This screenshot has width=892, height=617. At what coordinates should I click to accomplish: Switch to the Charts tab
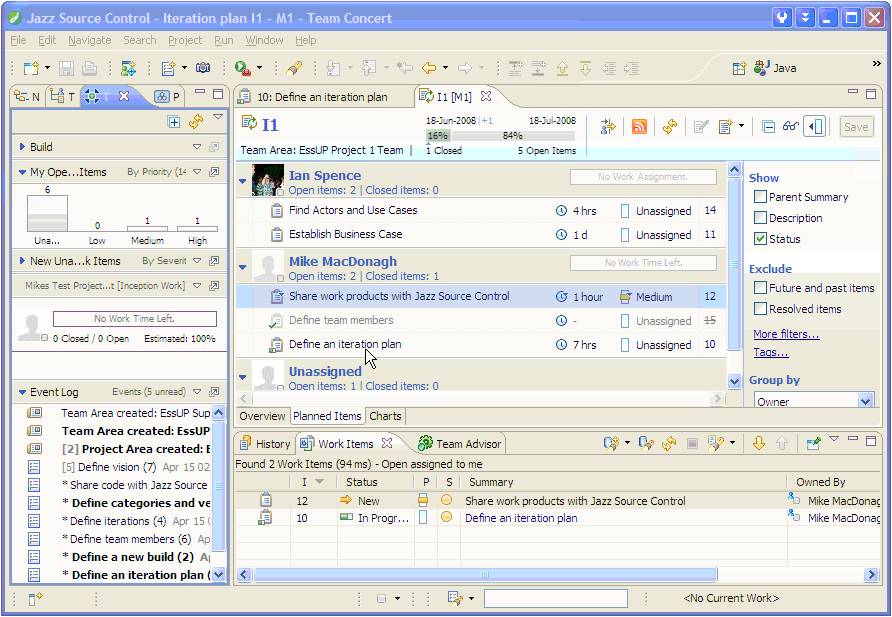(385, 416)
